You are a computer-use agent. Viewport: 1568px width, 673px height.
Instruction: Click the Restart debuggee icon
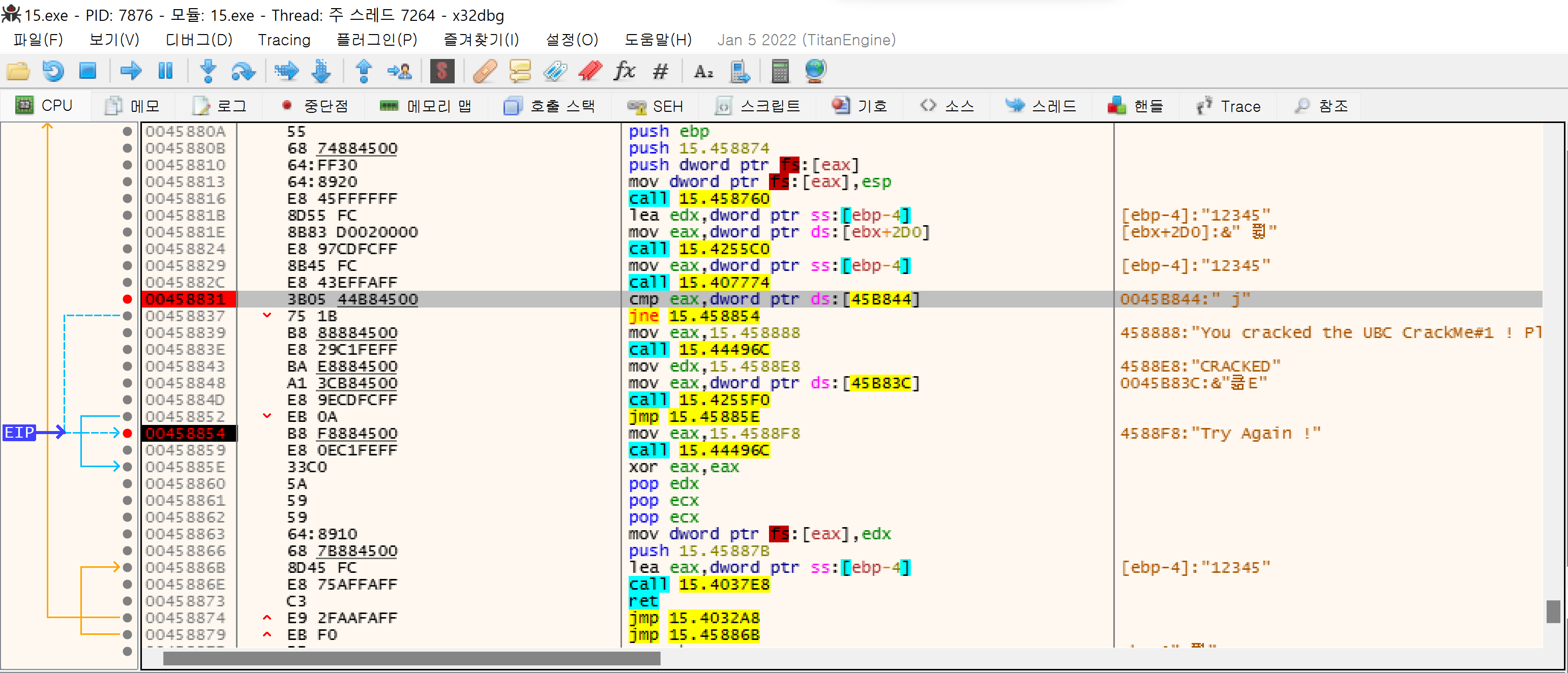coord(53,71)
